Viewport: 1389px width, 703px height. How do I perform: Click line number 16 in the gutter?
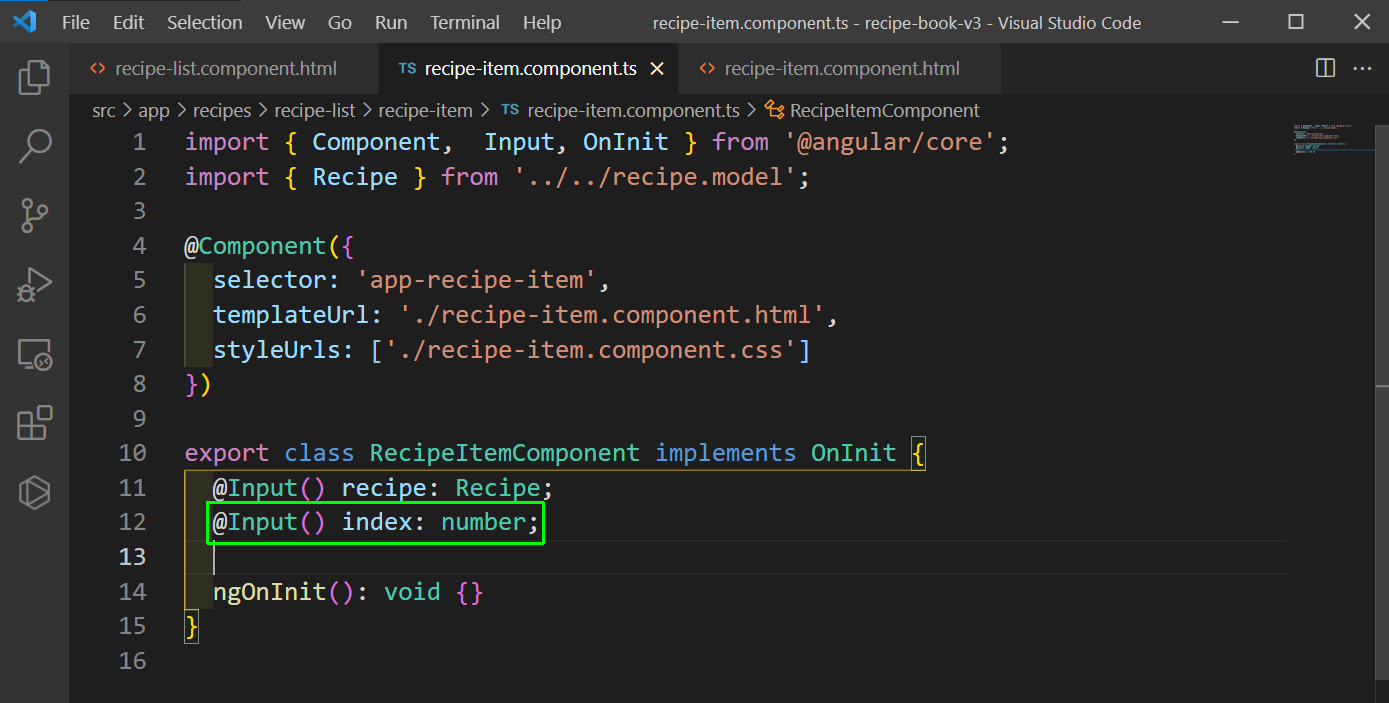[132, 660]
